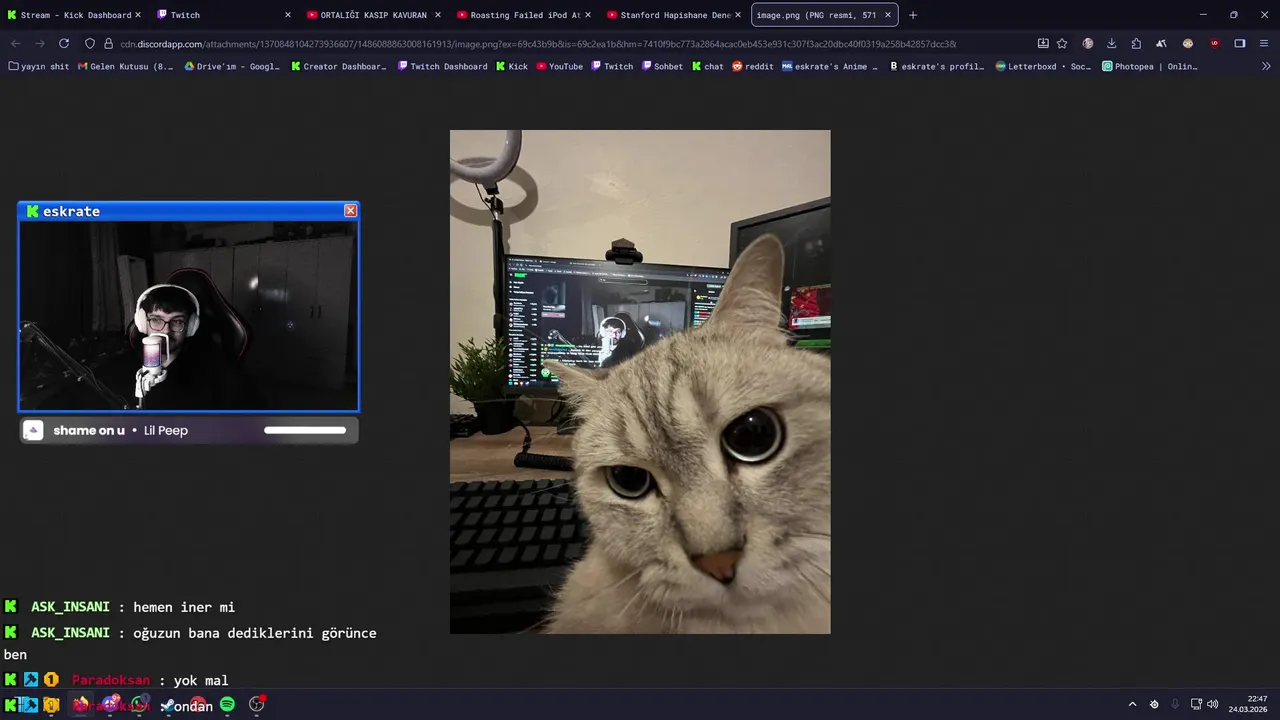Viewport: 1280px width, 720px height.
Task: Launch Spotify from the taskbar
Action: pyautogui.click(x=227, y=705)
